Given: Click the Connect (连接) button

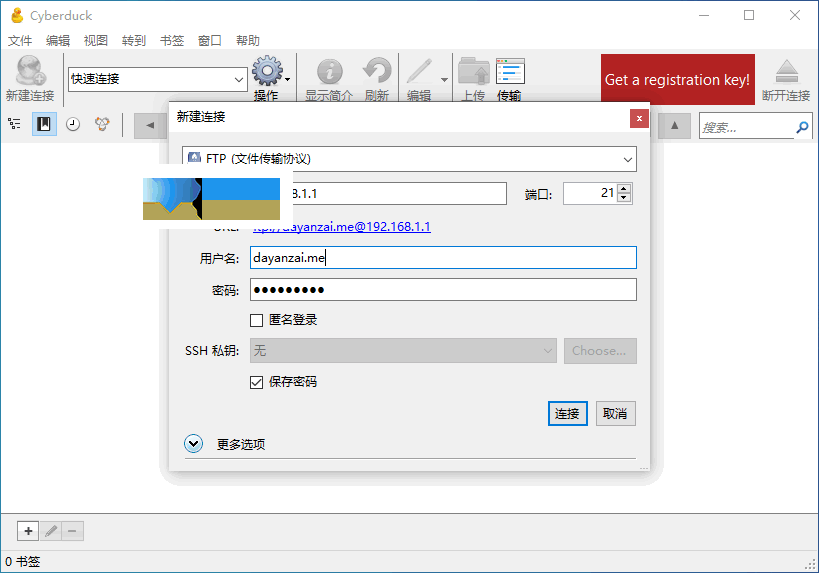Looking at the screenshot, I should click(568, 414).
